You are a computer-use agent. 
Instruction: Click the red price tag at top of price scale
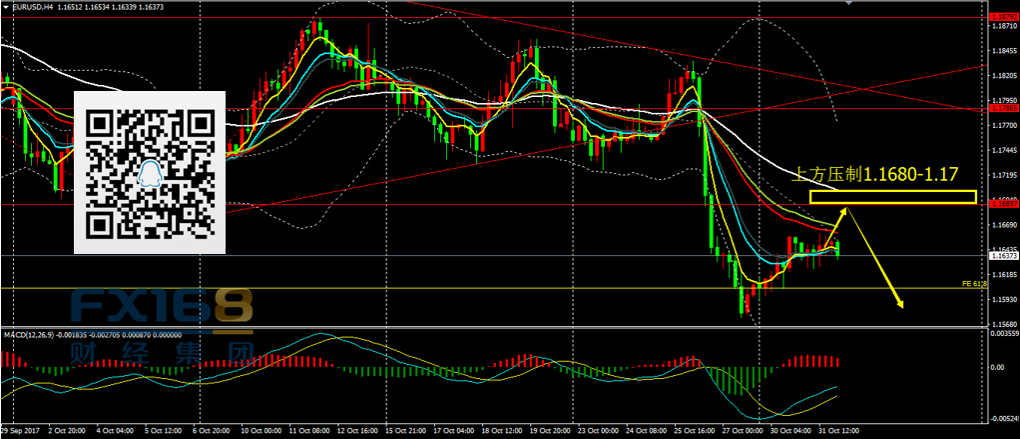click(1002, 17)
